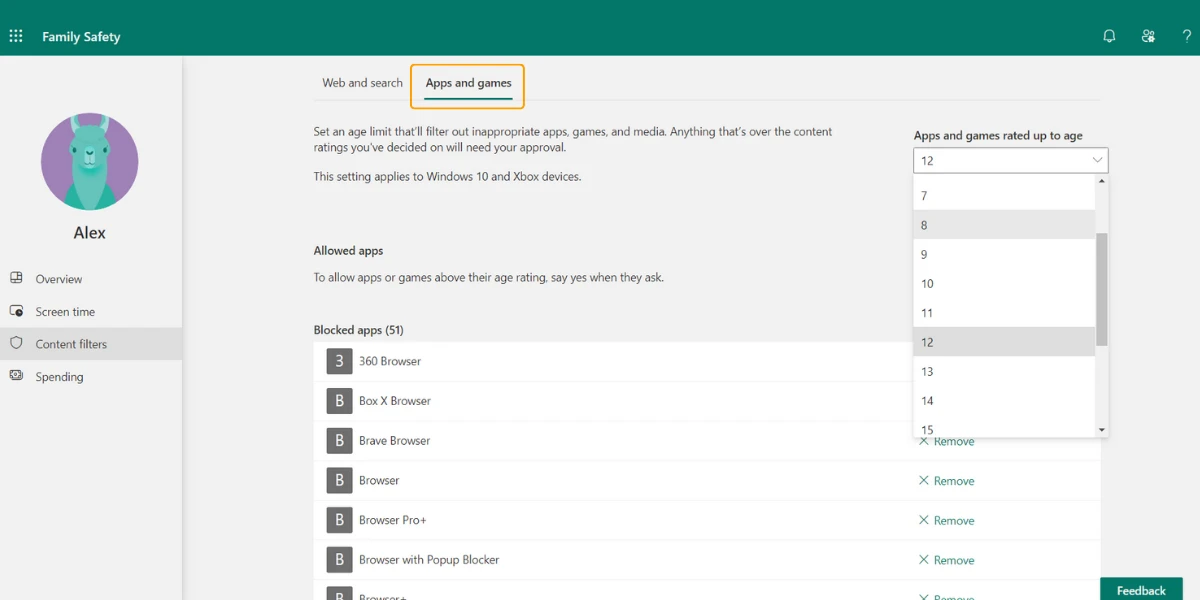This screenshot has height=600, width=1200.
Task: Open Screen time in sidebar
Action: click(x=91, y=311)
